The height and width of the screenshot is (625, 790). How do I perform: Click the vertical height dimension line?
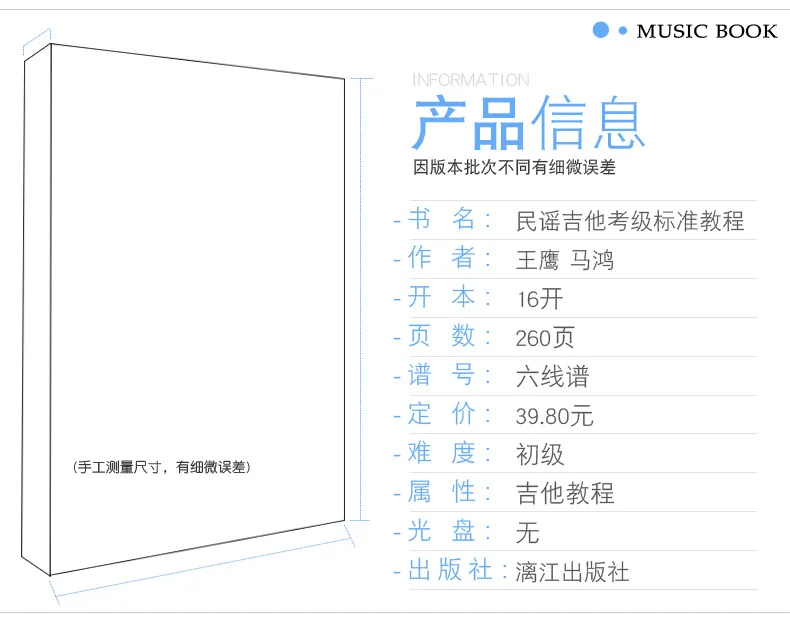point(361,299)
